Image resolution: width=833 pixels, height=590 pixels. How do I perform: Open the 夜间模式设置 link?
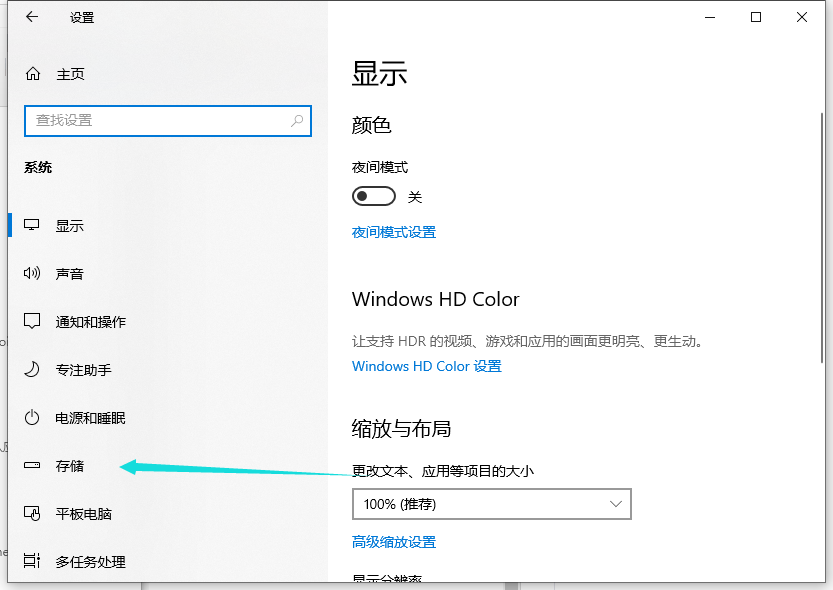(394, 232)
